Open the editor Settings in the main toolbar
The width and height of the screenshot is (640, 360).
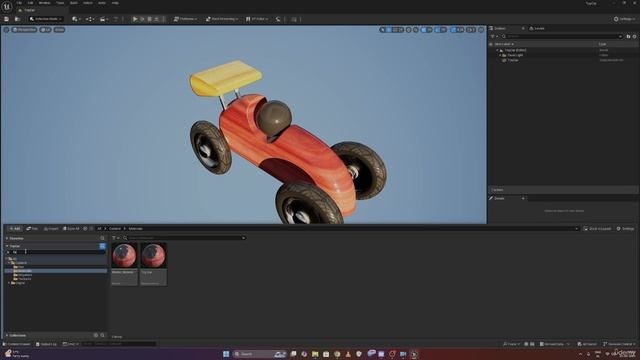coord(624,19)
